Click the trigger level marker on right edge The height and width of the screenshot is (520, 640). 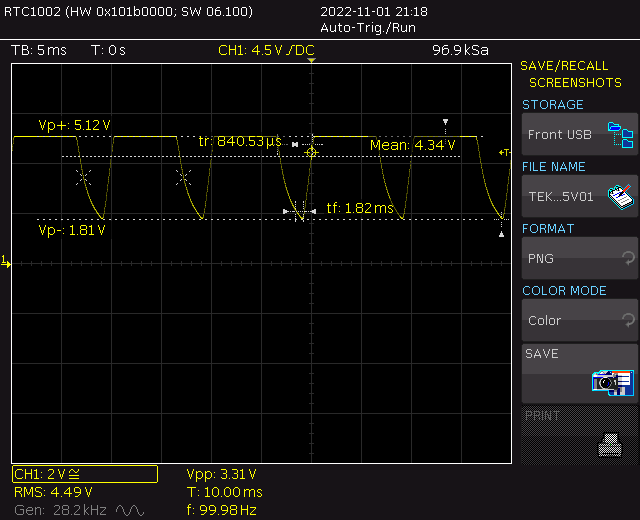click(x=506, y=152)
